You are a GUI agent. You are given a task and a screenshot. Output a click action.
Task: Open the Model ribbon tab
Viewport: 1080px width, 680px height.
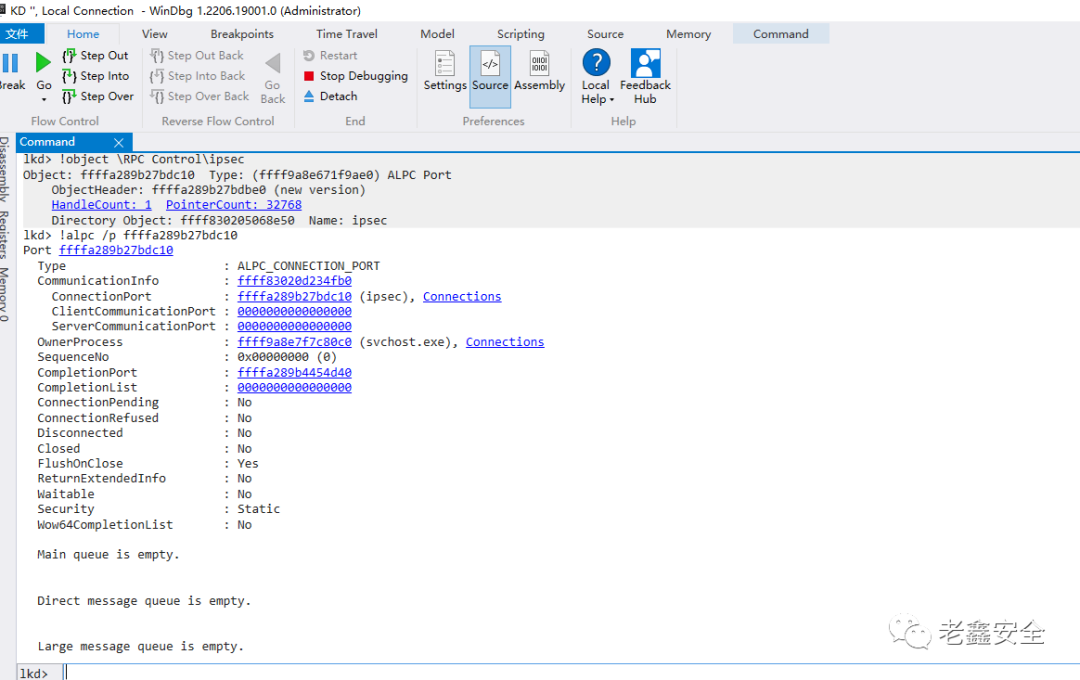(x=437, y=34)
